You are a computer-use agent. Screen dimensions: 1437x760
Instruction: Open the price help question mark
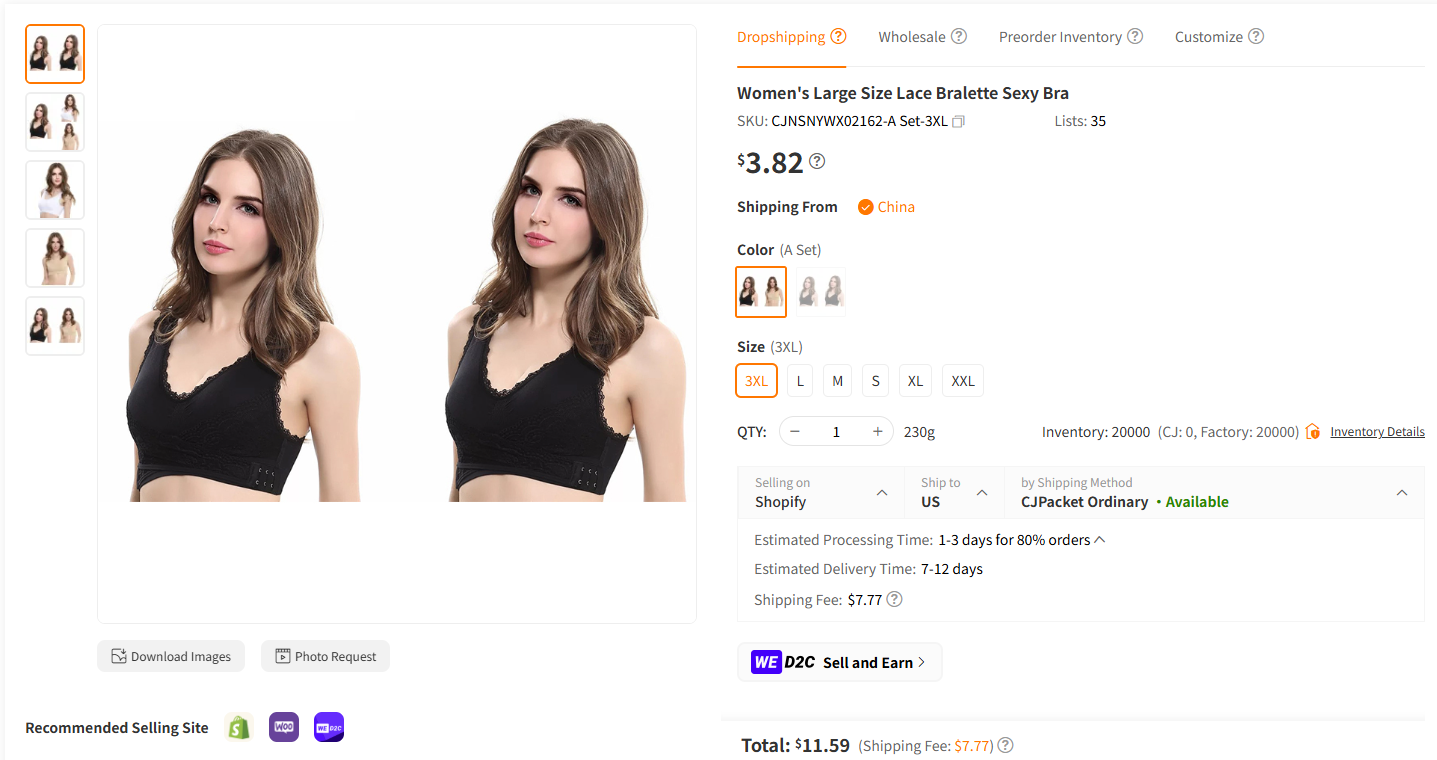coord(817,161)
